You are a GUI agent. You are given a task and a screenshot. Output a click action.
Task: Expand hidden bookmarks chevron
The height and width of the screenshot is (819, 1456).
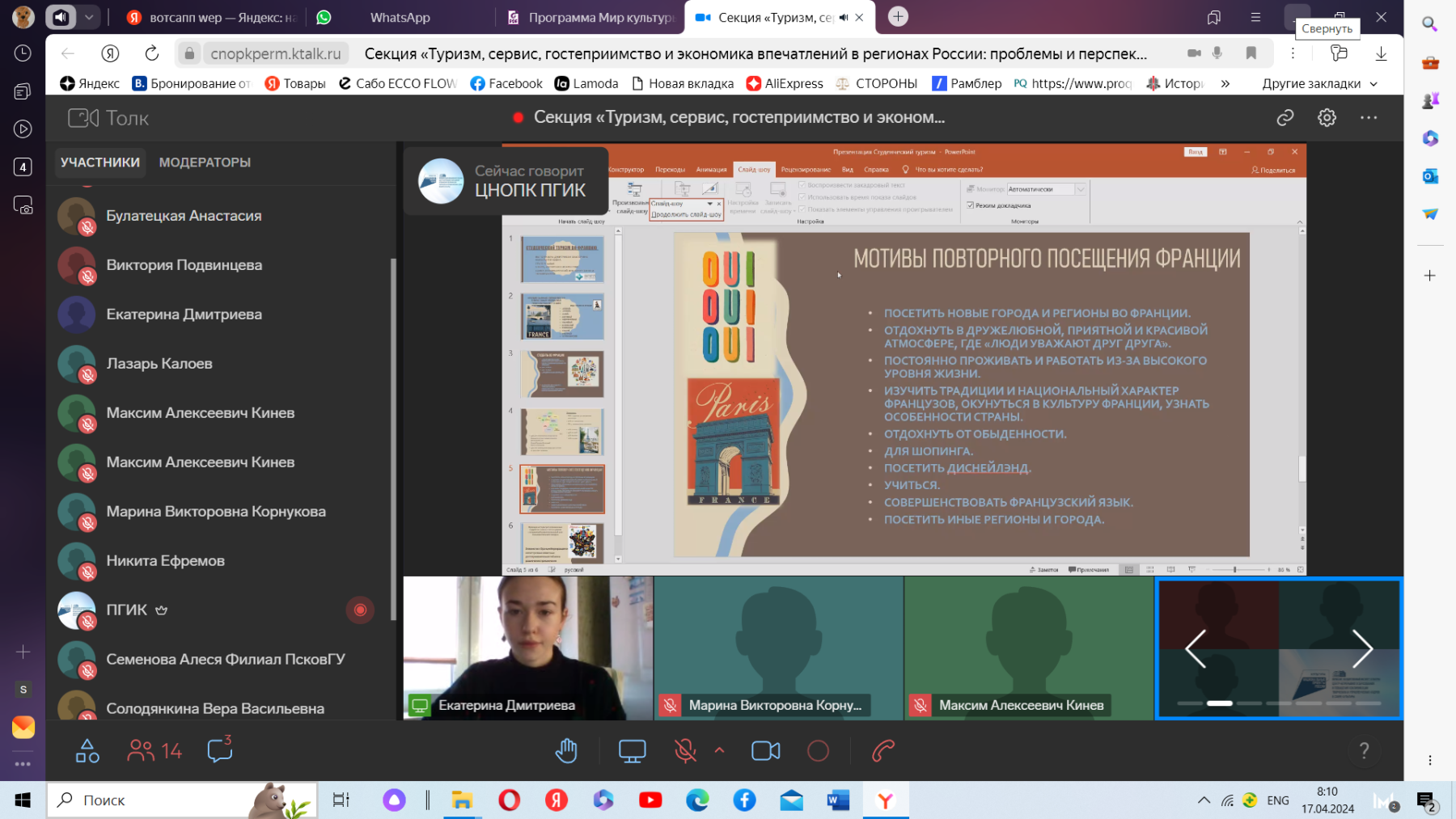pos(1225,83)
